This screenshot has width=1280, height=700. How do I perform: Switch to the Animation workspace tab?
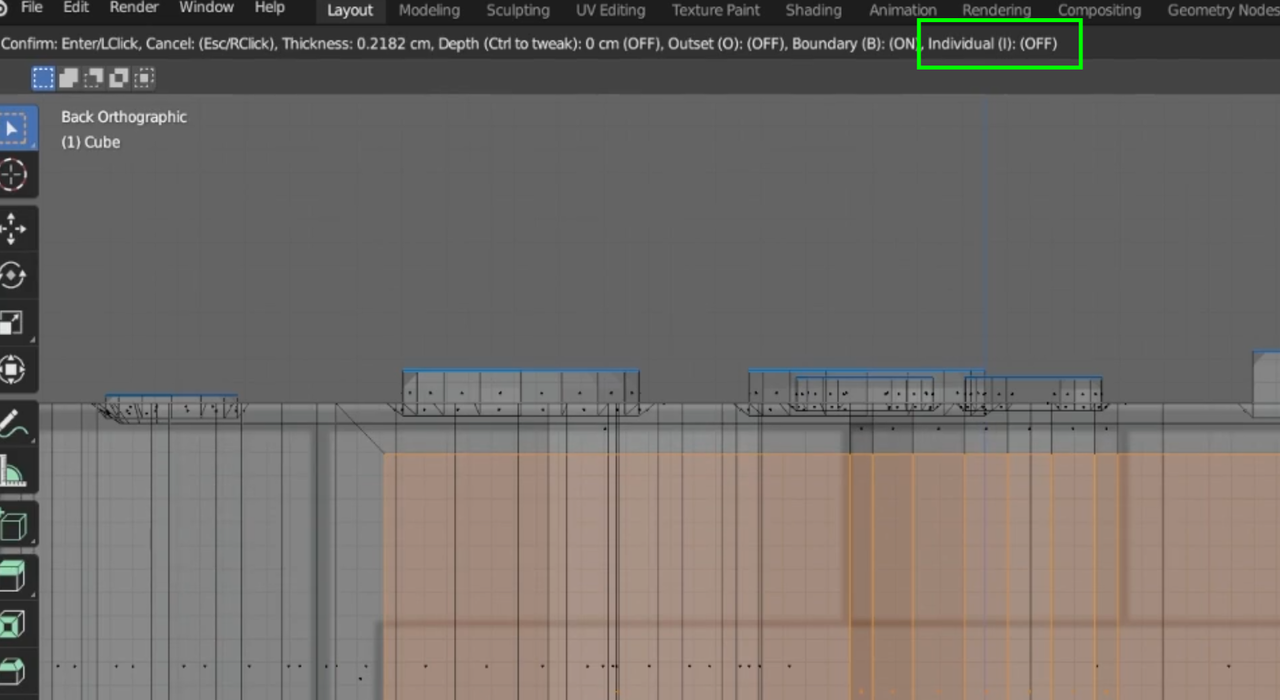click(903, 11)
